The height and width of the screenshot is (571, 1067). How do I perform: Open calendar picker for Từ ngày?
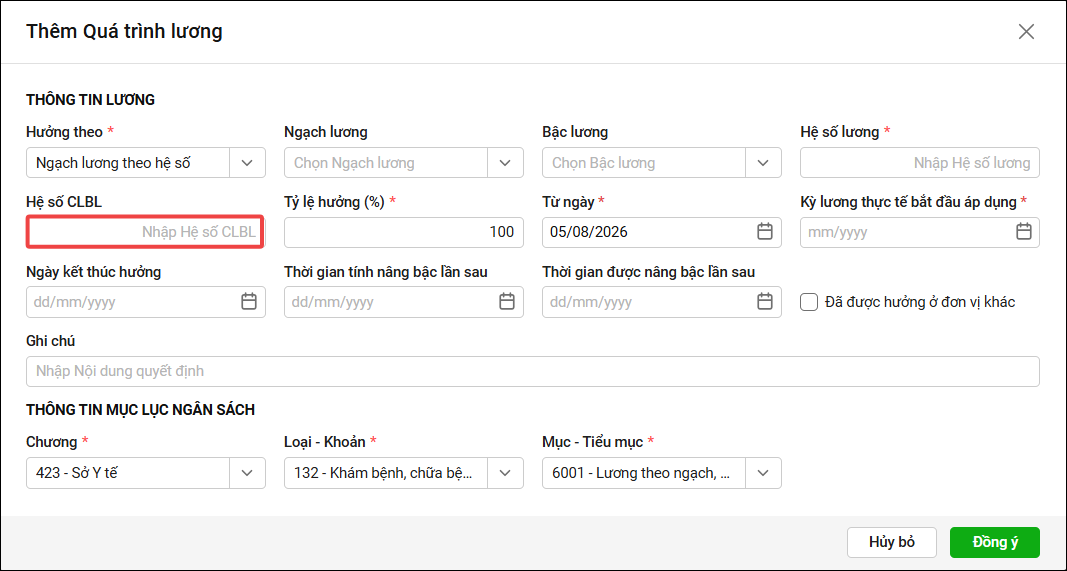(765, 232)
